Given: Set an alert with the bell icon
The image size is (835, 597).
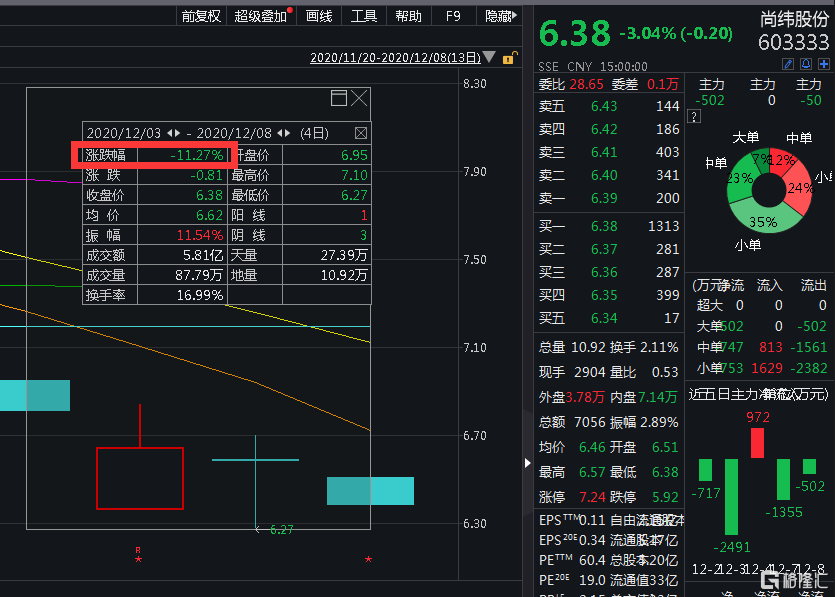Looking at the screenshot, I should pos(806,64).
